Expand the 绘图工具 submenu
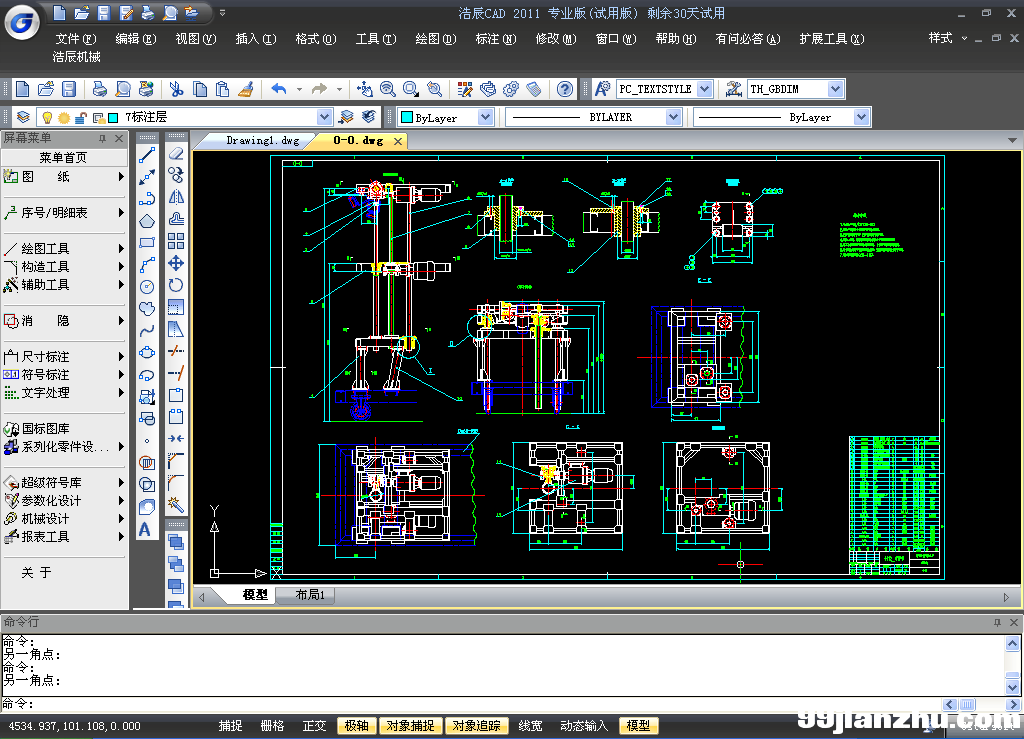1024x739 pixels. [x=64, y=249]
